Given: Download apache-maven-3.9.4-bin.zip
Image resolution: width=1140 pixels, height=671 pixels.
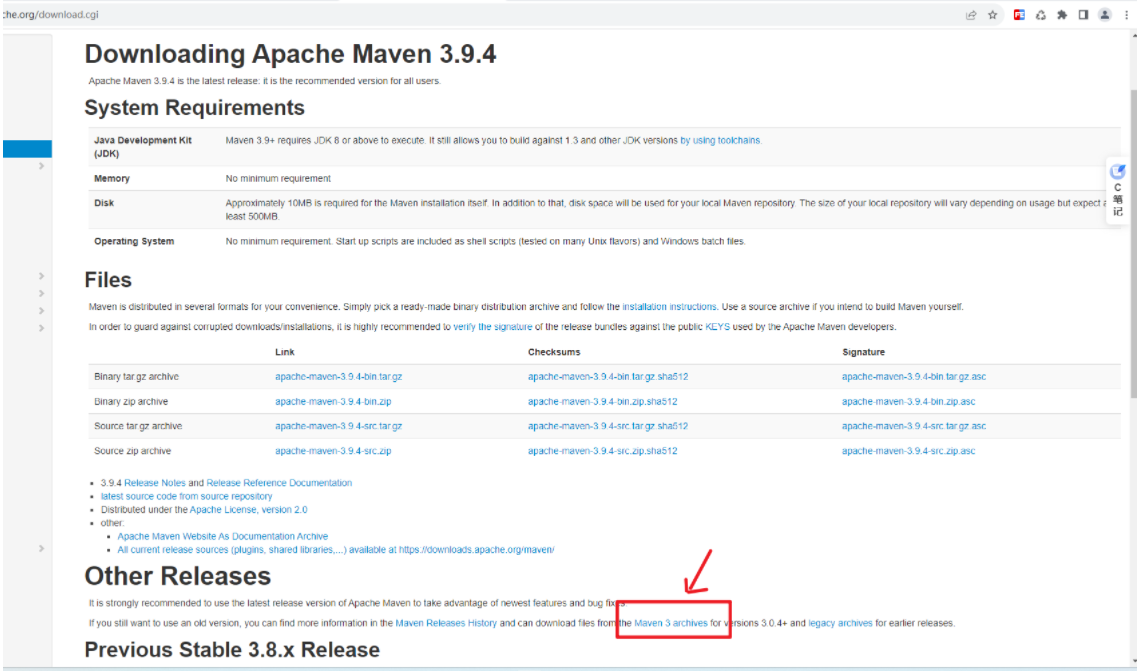Looking at the screenshot, I should click(x=333, y=401).
